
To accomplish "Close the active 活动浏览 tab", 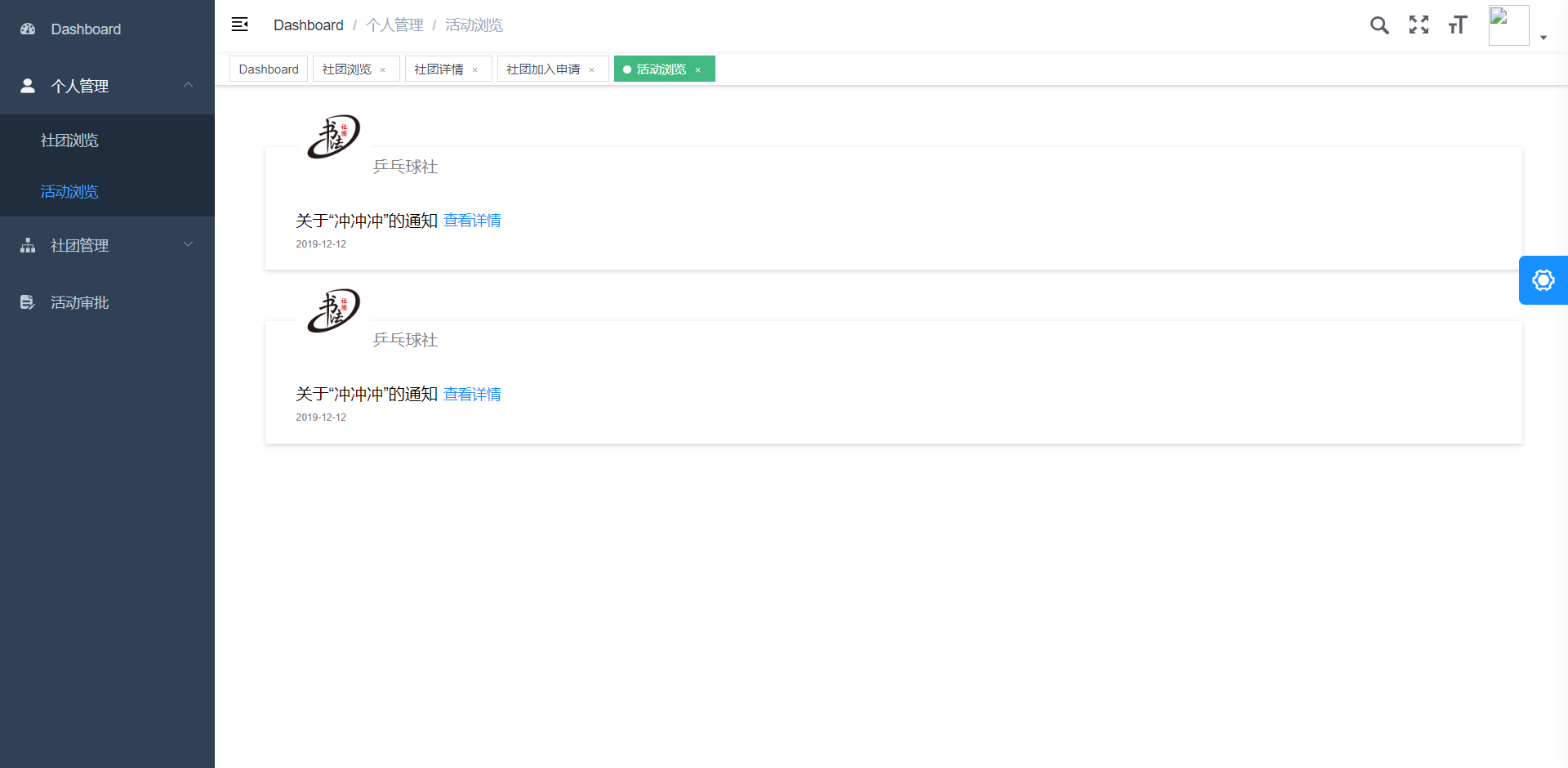I will tap(698, 70).
